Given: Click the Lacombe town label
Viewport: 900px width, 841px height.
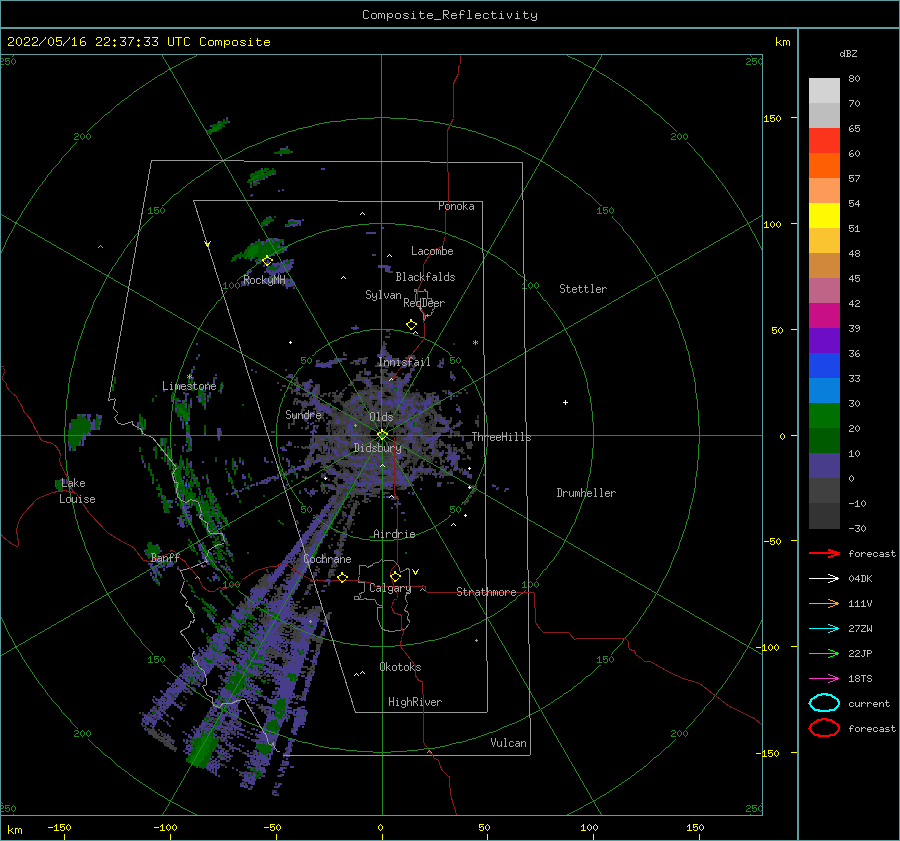Looking at the screenshot, I should coord(432,251).
